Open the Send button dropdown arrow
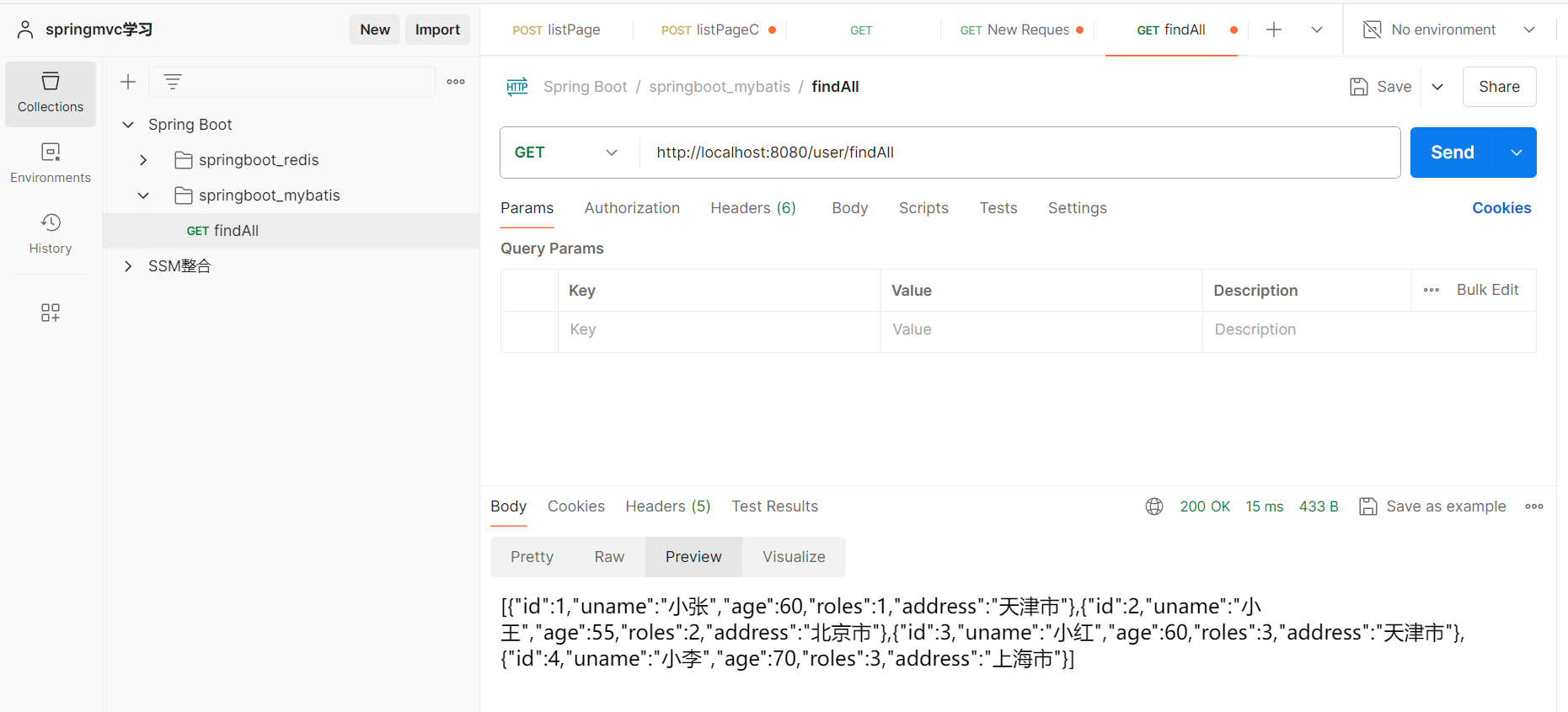 (x=1517, y=153)
